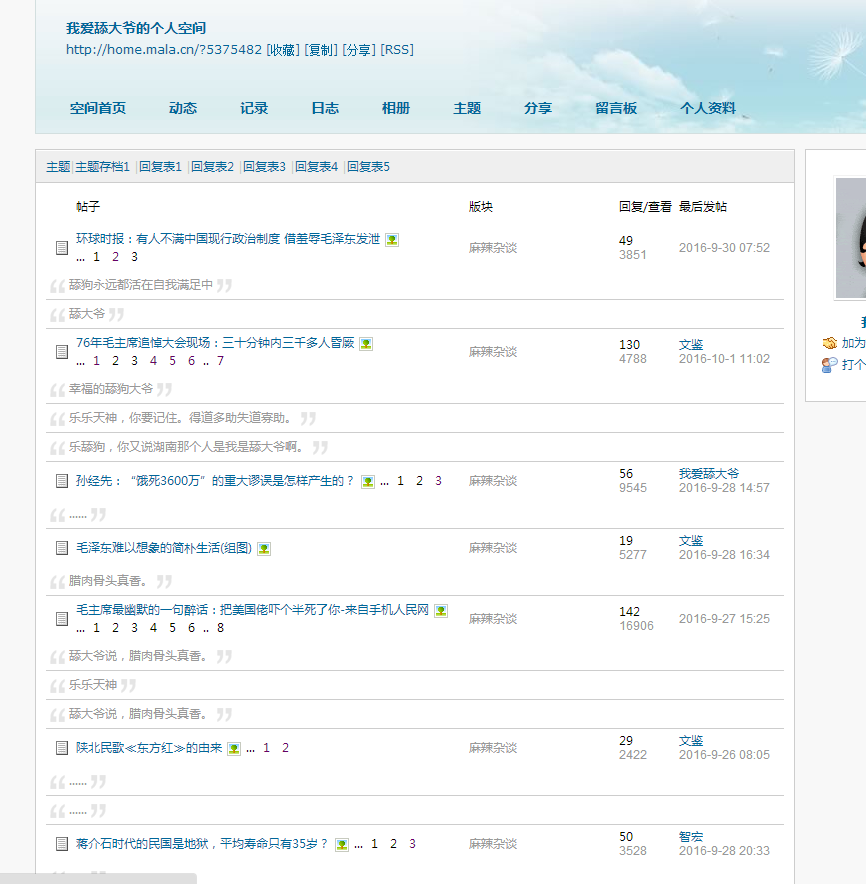Viewport: 866px width, 884px height.
Task: Click thread icon beside 陕北民歌东方红 post
Action: (x=62, y=748)
